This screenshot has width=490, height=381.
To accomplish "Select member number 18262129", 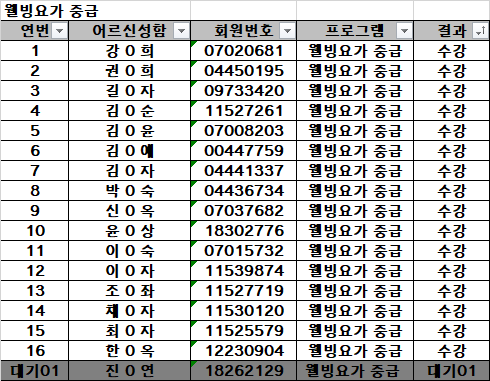I will (x=244, y=371).
